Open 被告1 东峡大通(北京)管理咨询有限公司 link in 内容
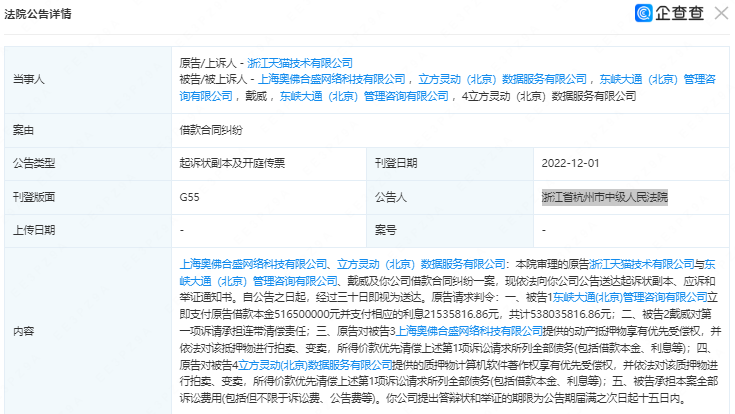The width and height of the screenshot is (735, 414). click(630, 297)
